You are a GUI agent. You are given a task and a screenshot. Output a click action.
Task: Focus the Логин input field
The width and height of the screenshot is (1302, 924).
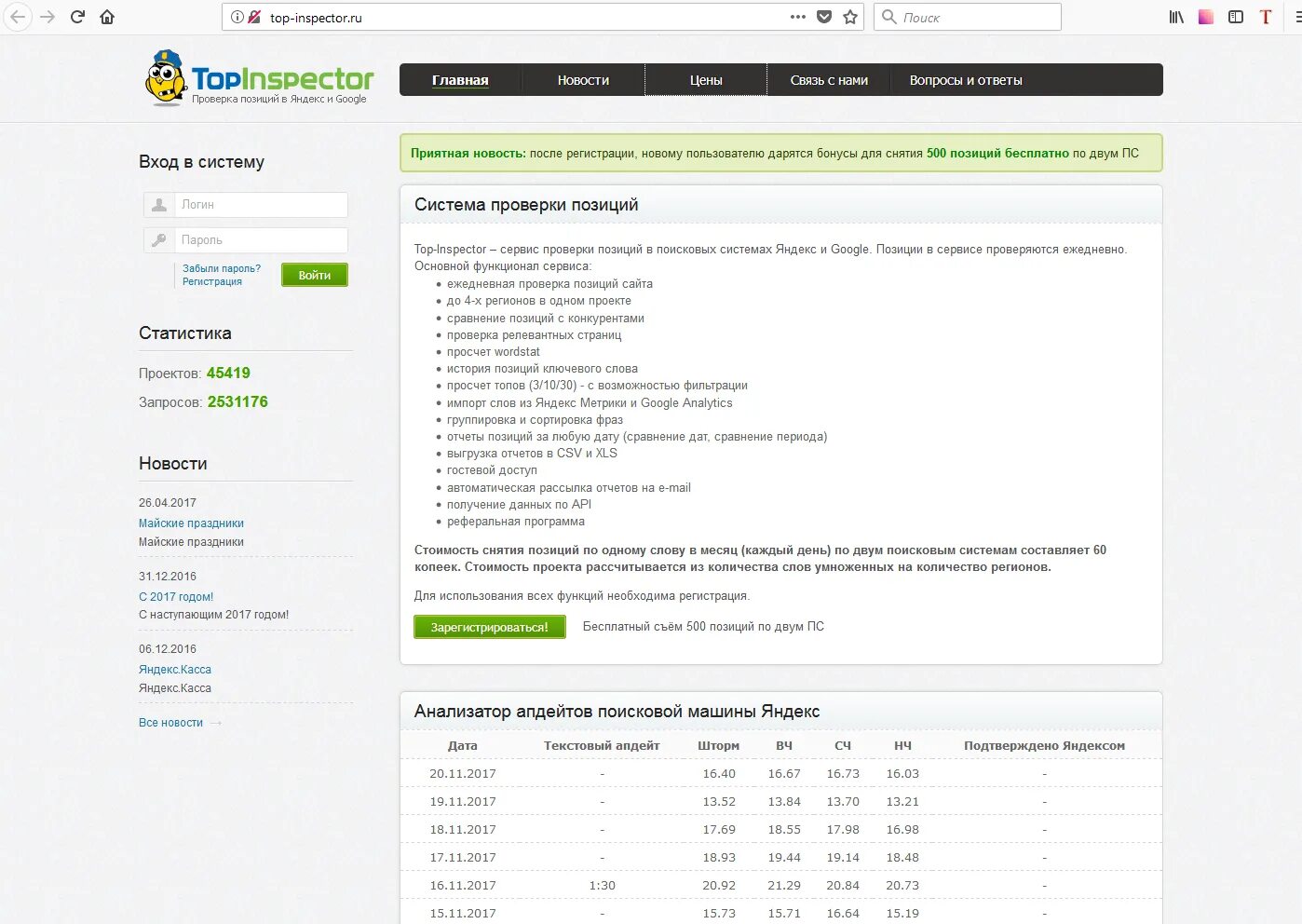[261, 205]
